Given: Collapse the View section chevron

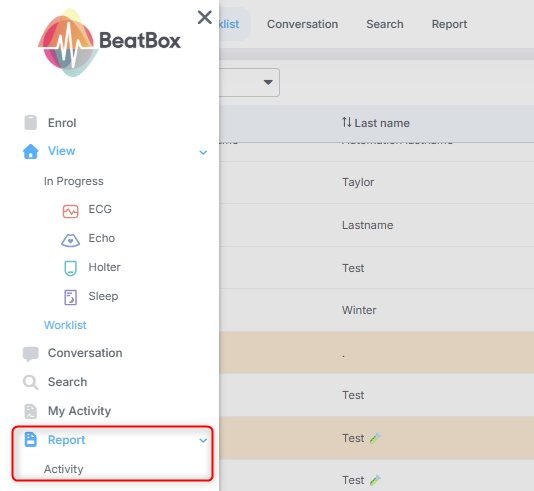Looking at the screenshot, I should tap(203, 152).
